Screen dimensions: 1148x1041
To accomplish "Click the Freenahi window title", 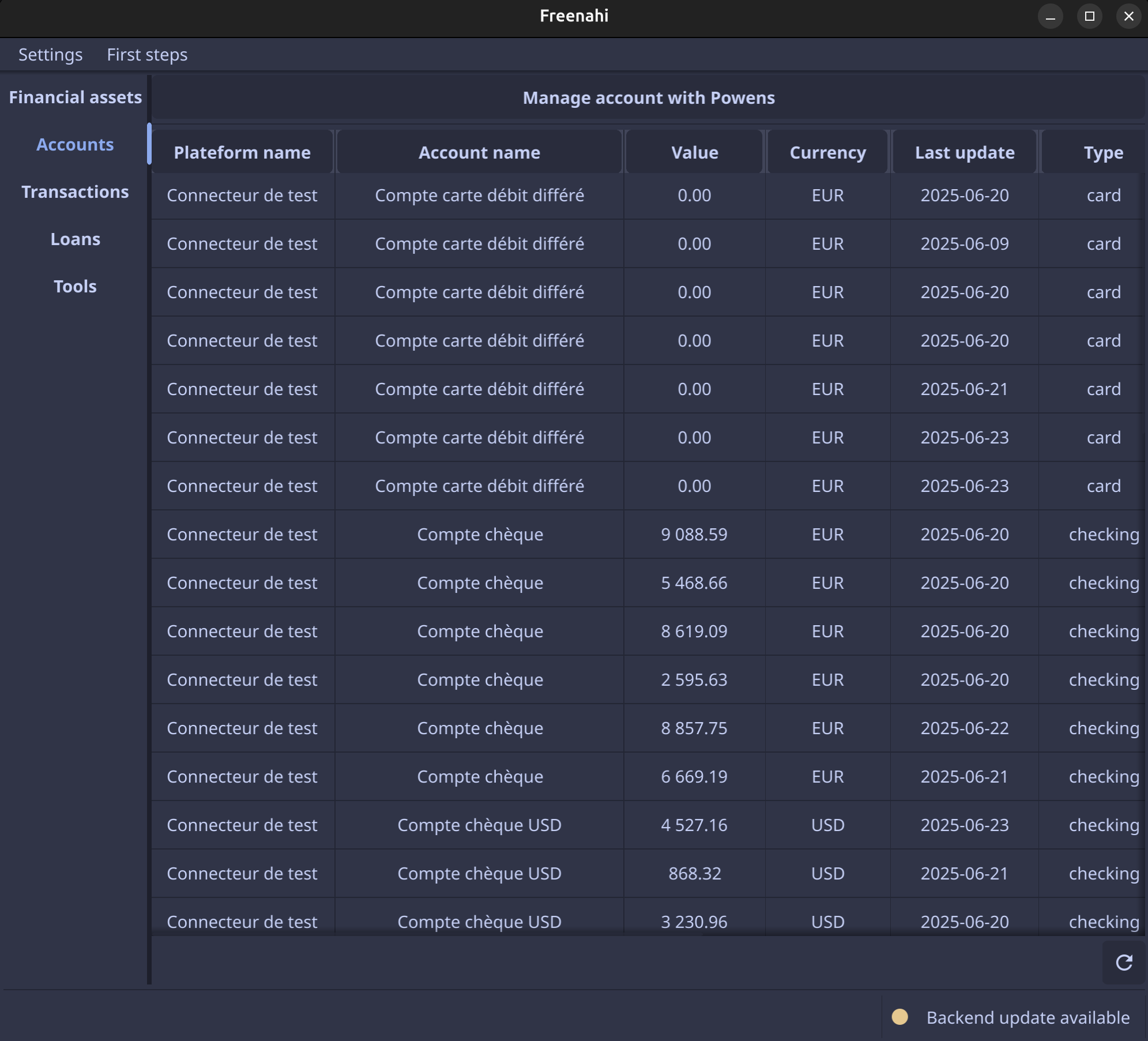I will 574,16.
